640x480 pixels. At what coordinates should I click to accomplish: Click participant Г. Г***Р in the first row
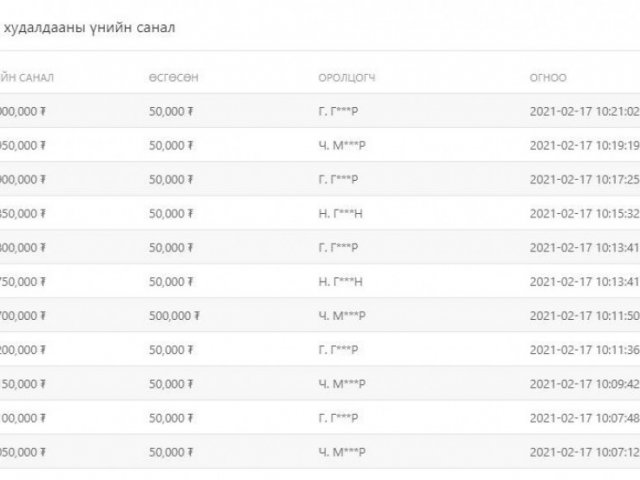coord(338,111)
